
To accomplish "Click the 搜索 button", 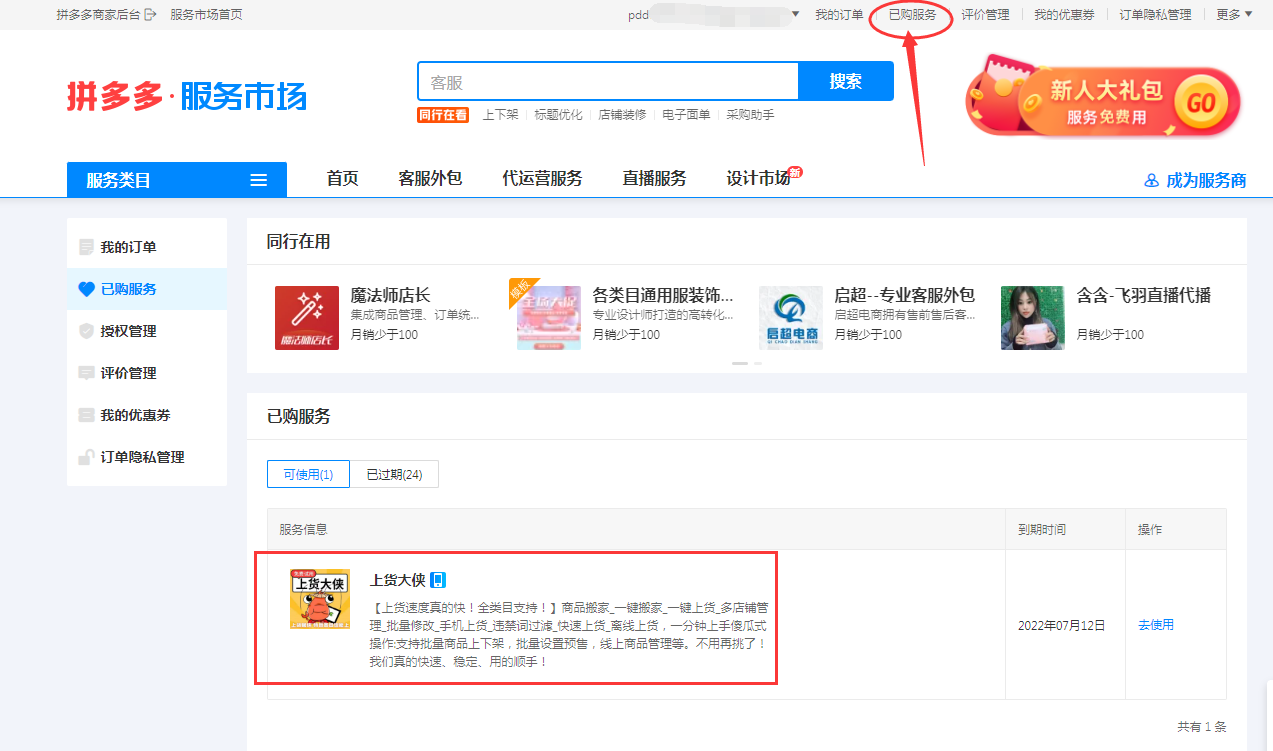I will [x=846, y=82].
